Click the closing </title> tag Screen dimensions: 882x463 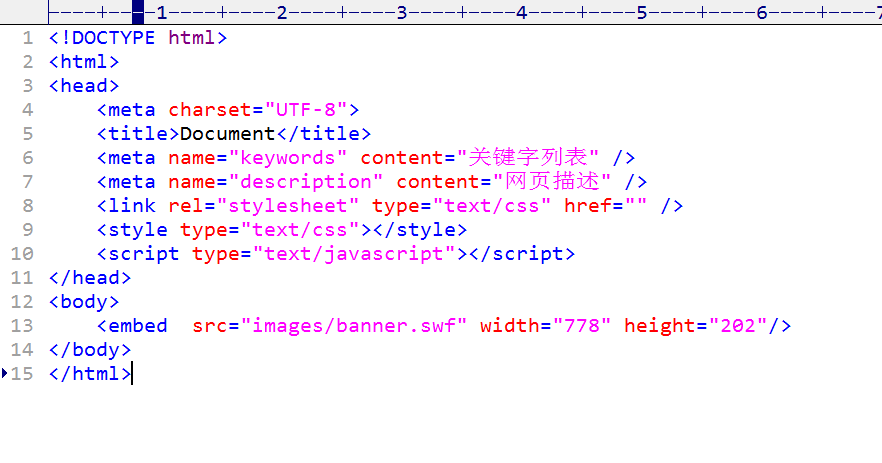tap(323, 134)
